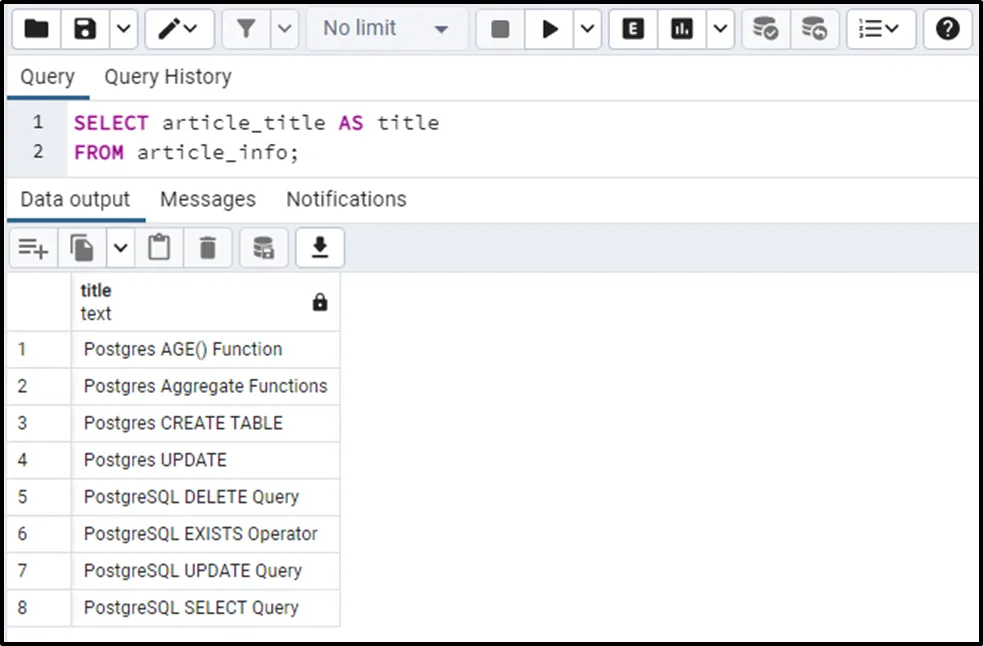Expand the Save File options arrow
This screenshot has height=646, width=983.
coord(122,29)
